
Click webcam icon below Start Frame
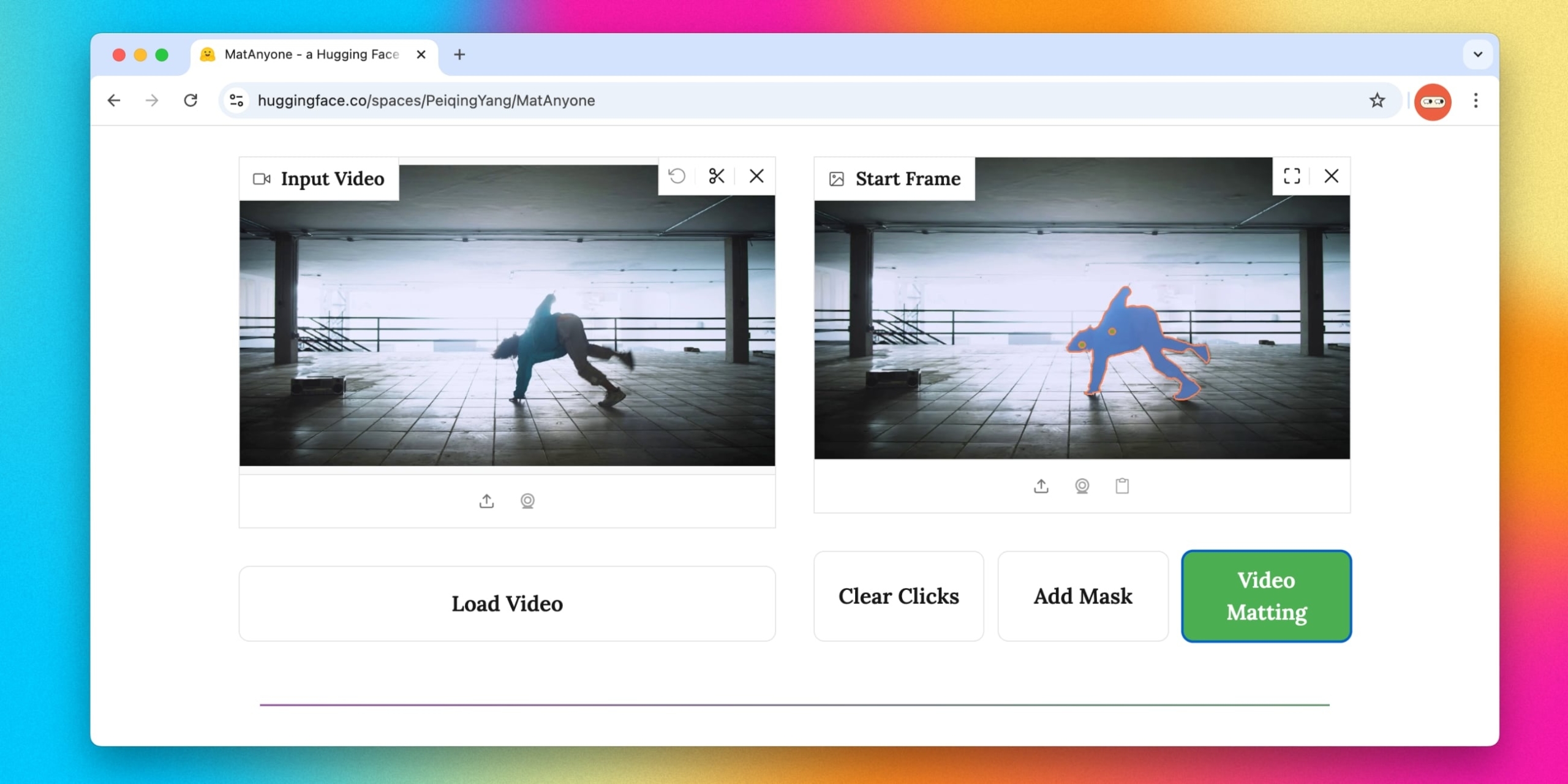[1082, 486]
